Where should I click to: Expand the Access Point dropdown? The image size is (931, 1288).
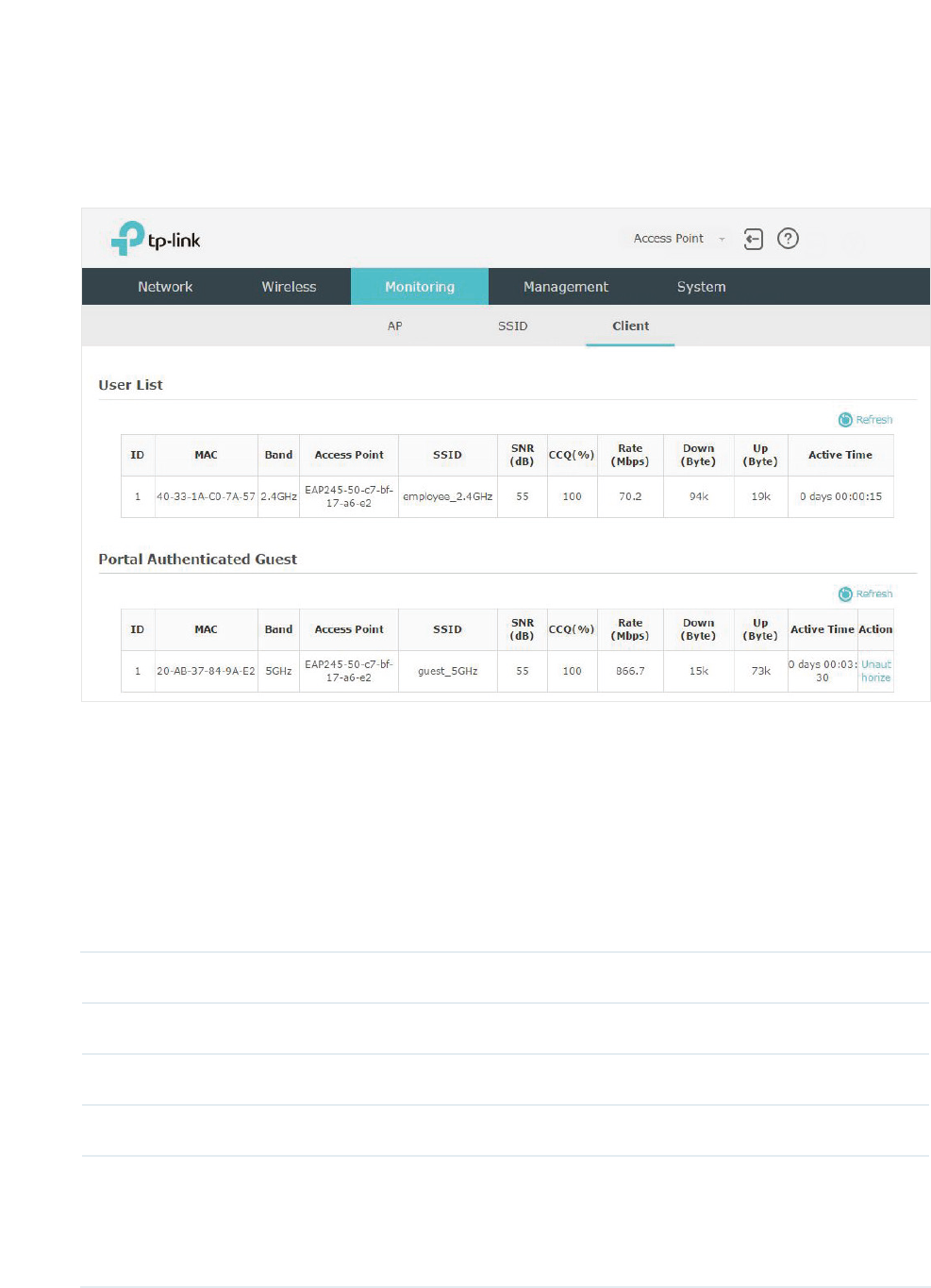(679, 239)
